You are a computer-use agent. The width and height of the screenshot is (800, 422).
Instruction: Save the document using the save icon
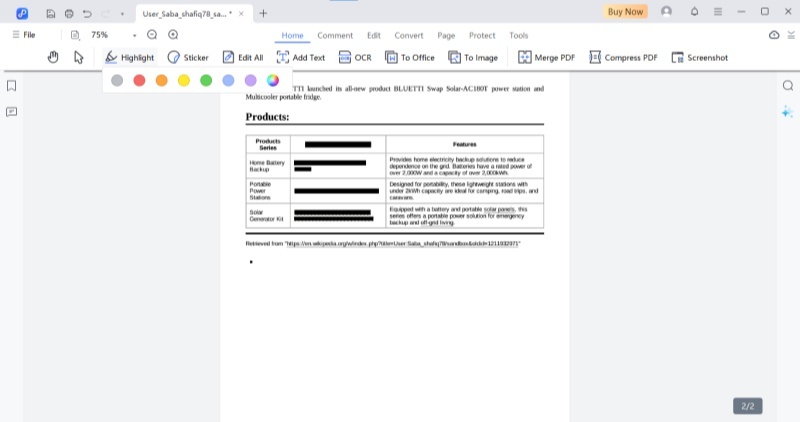tap(51, 14)
